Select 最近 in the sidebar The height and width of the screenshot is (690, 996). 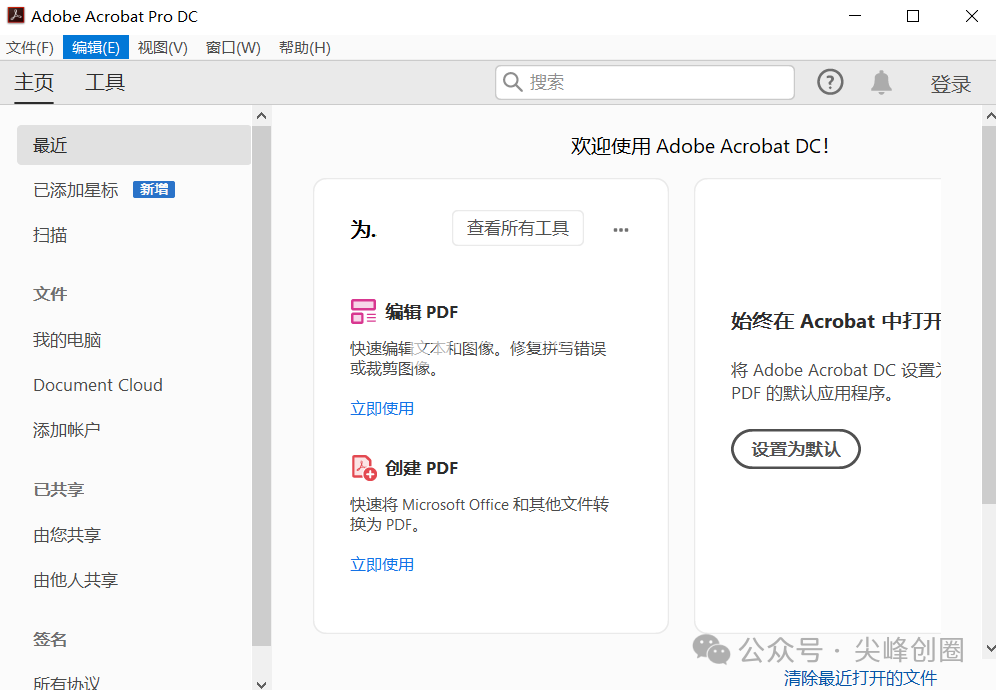[134, 145]
